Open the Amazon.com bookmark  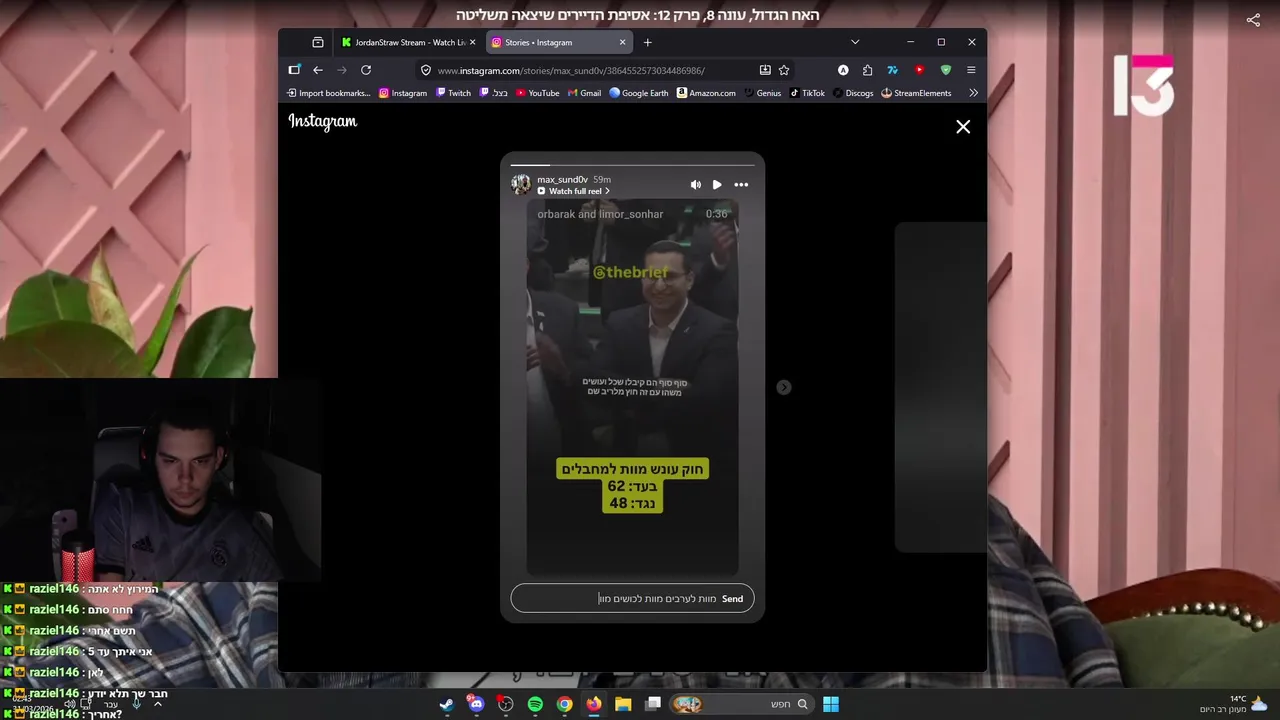pyautogui.click(x=706, y=93)
